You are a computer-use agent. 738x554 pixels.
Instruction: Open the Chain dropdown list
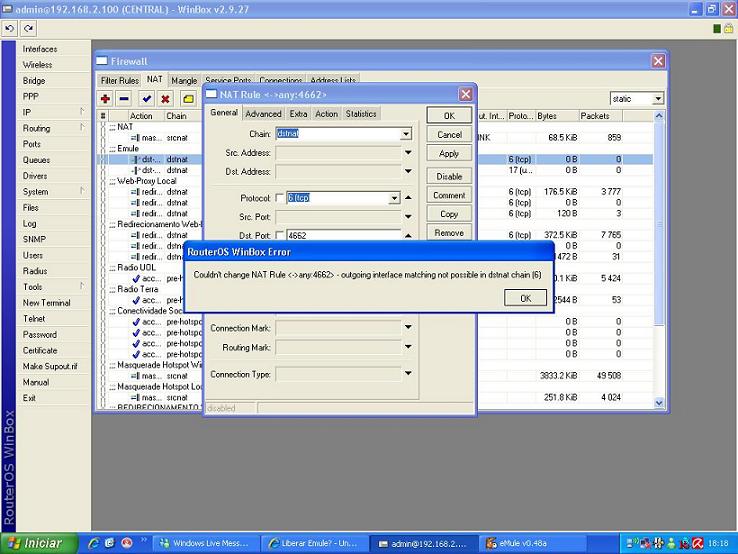[x=406, y=134]
